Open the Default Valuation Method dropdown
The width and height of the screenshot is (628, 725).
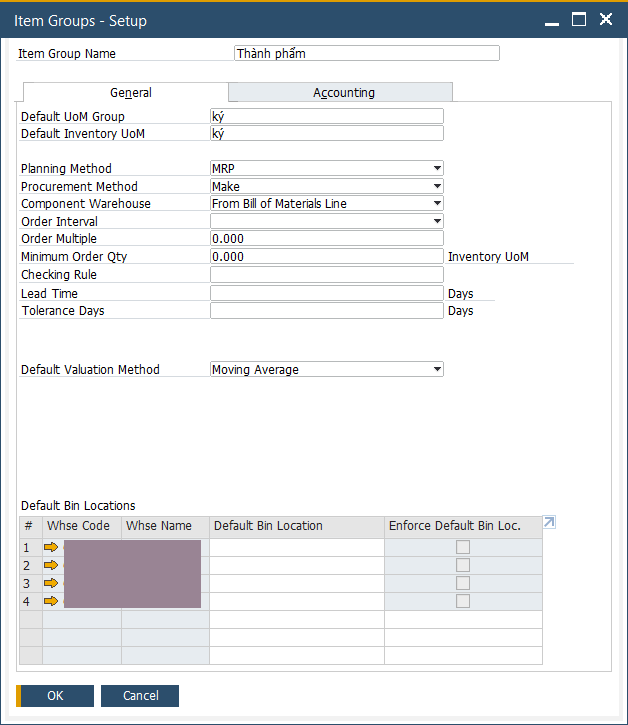click(437, 370)
